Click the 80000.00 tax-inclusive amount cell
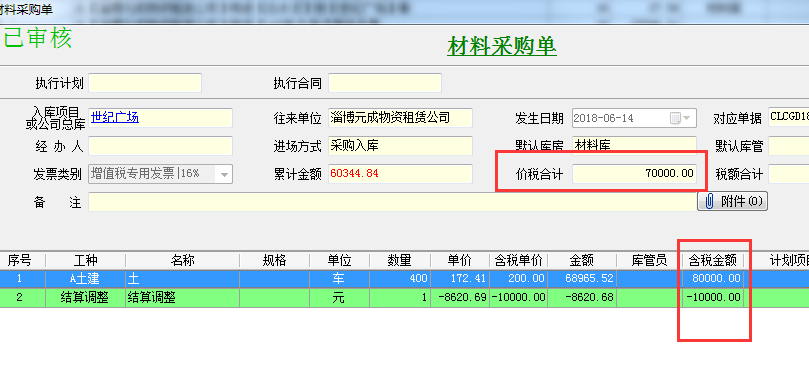Screen dimensions: 809x382 click(x=713, y=279)
